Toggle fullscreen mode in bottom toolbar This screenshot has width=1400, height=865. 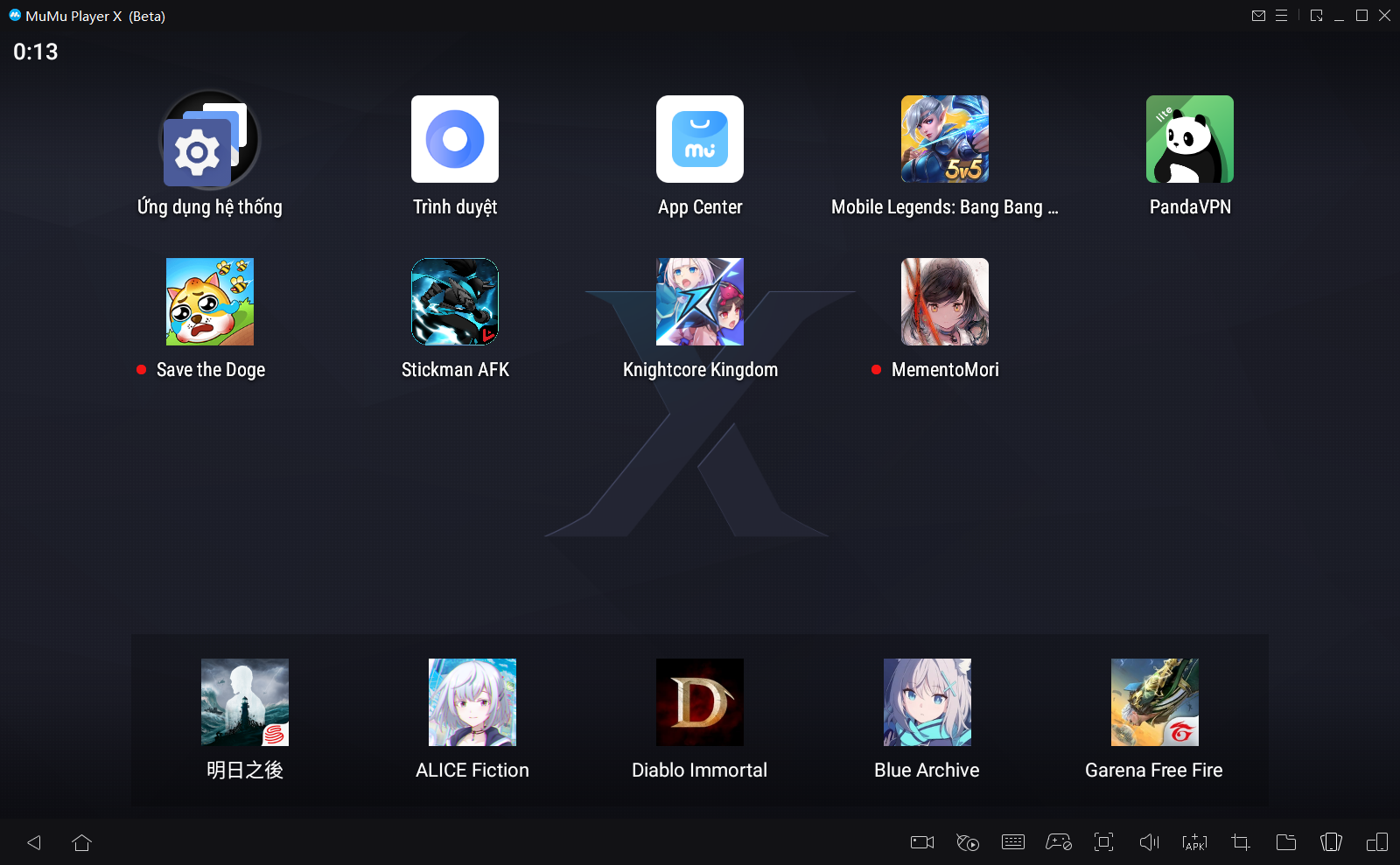[1104, 842]
